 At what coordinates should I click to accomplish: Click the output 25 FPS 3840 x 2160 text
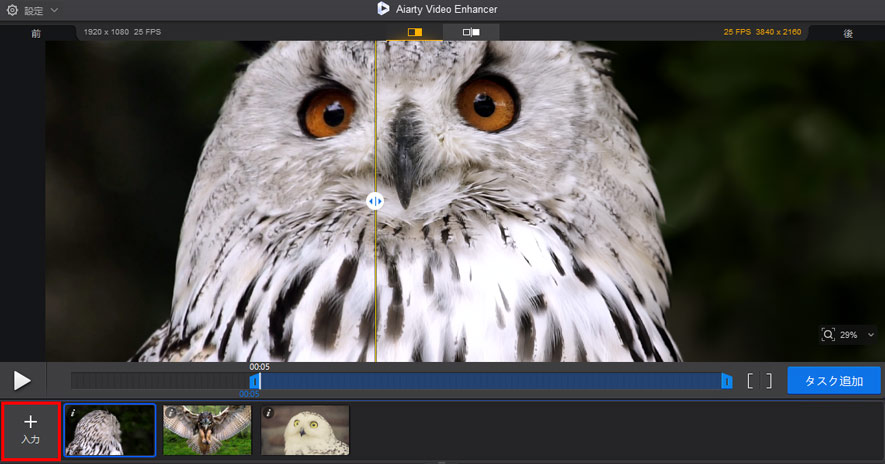coord(763,32)
